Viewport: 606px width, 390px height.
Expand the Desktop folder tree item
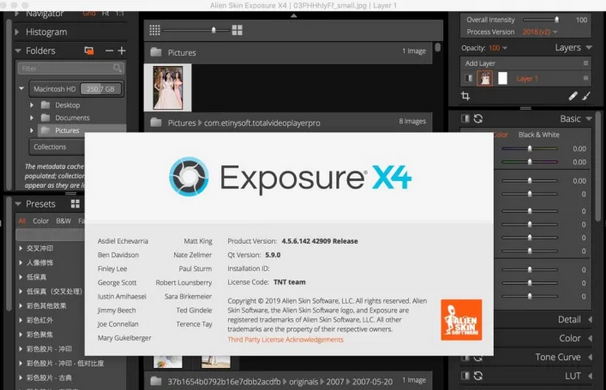pyautogui.click(x=32, y=105)
